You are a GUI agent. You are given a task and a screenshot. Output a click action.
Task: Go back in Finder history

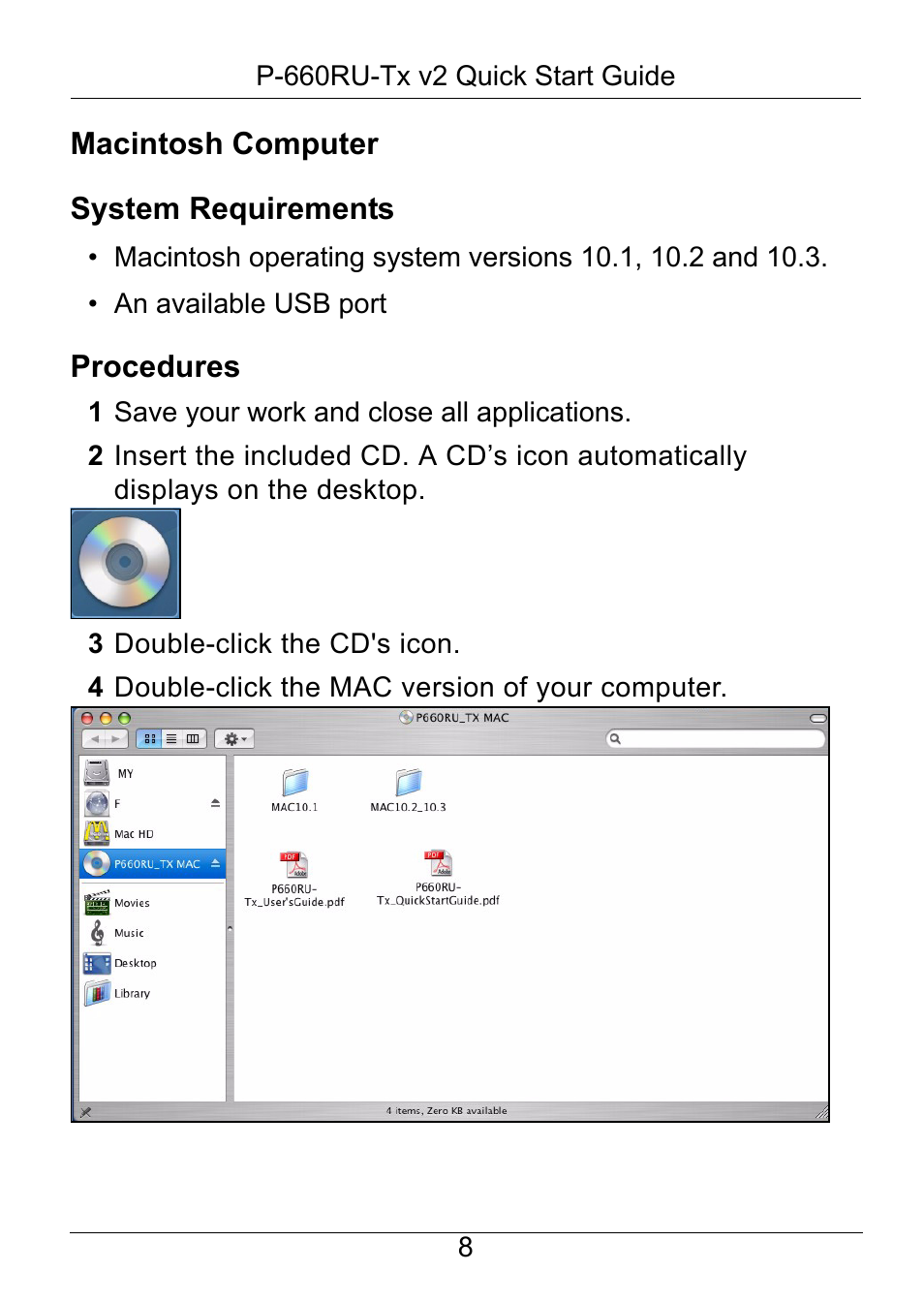pyautogui.click(x=95, y=739)
